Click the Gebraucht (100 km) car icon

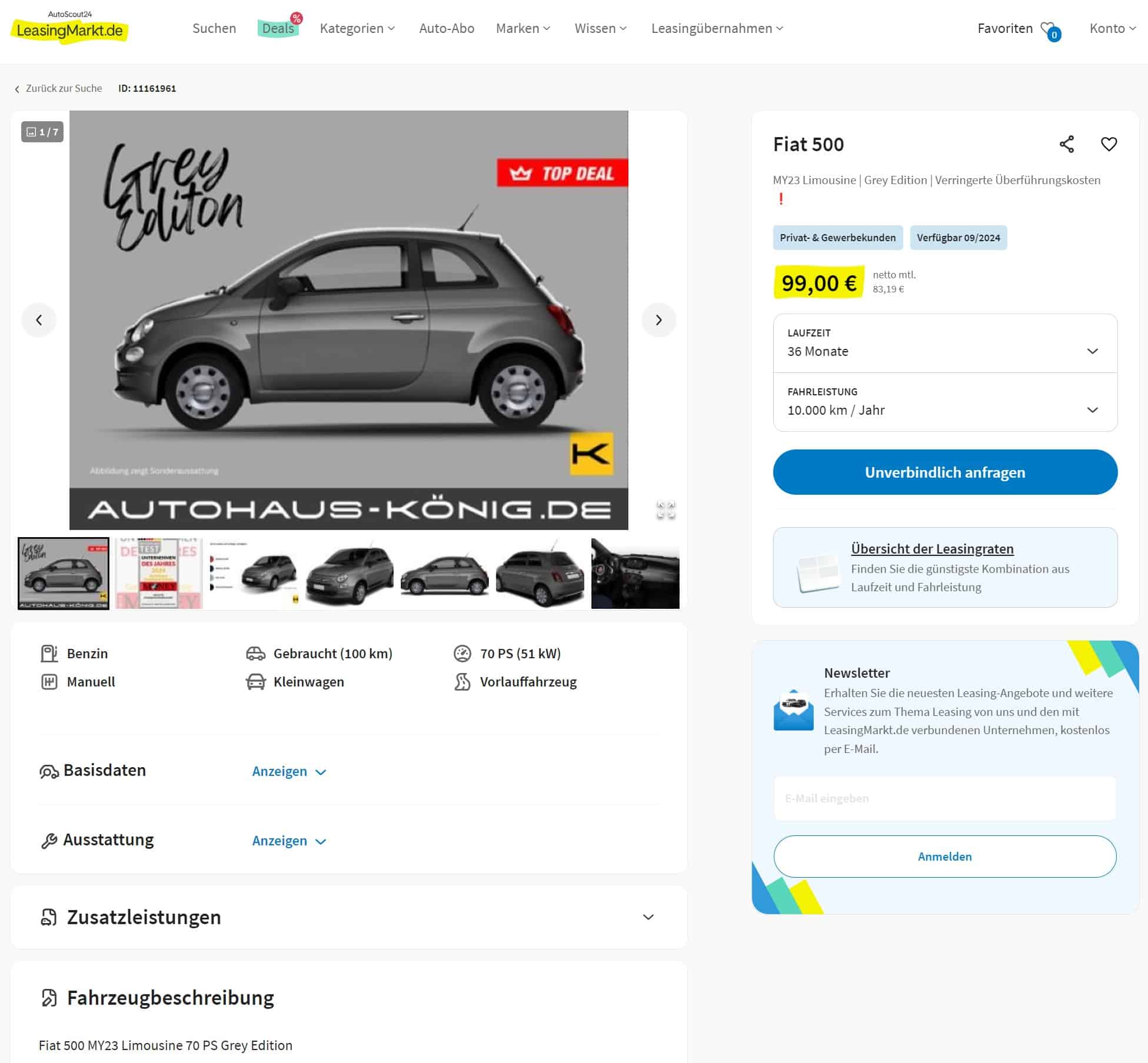point(255,654)
